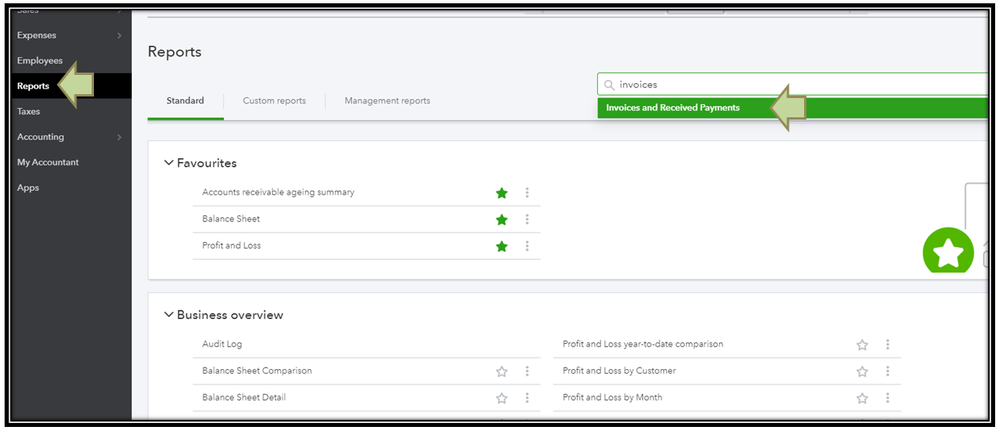Viewport: 999px width, 431px height.
Task: Open options menu for Balance Sheet Comparison
Action: [x=527, y=371]
